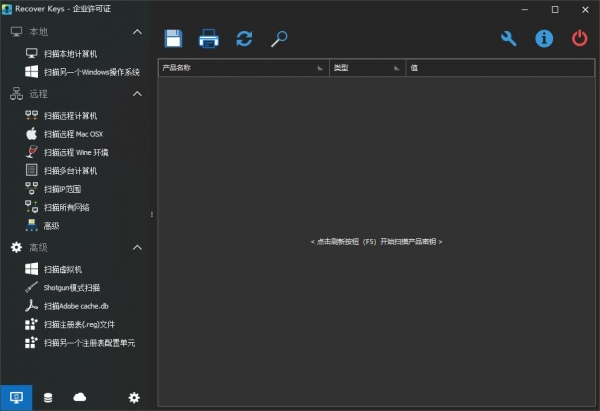Click the Refresh scan arrows icon
Viewport: 600px width, 411px height.
click(244, 39)
